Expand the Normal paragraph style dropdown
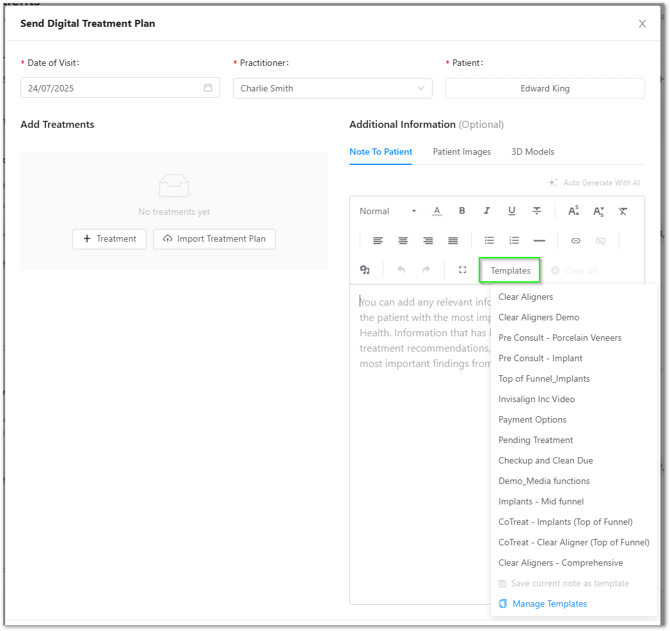 388,211
